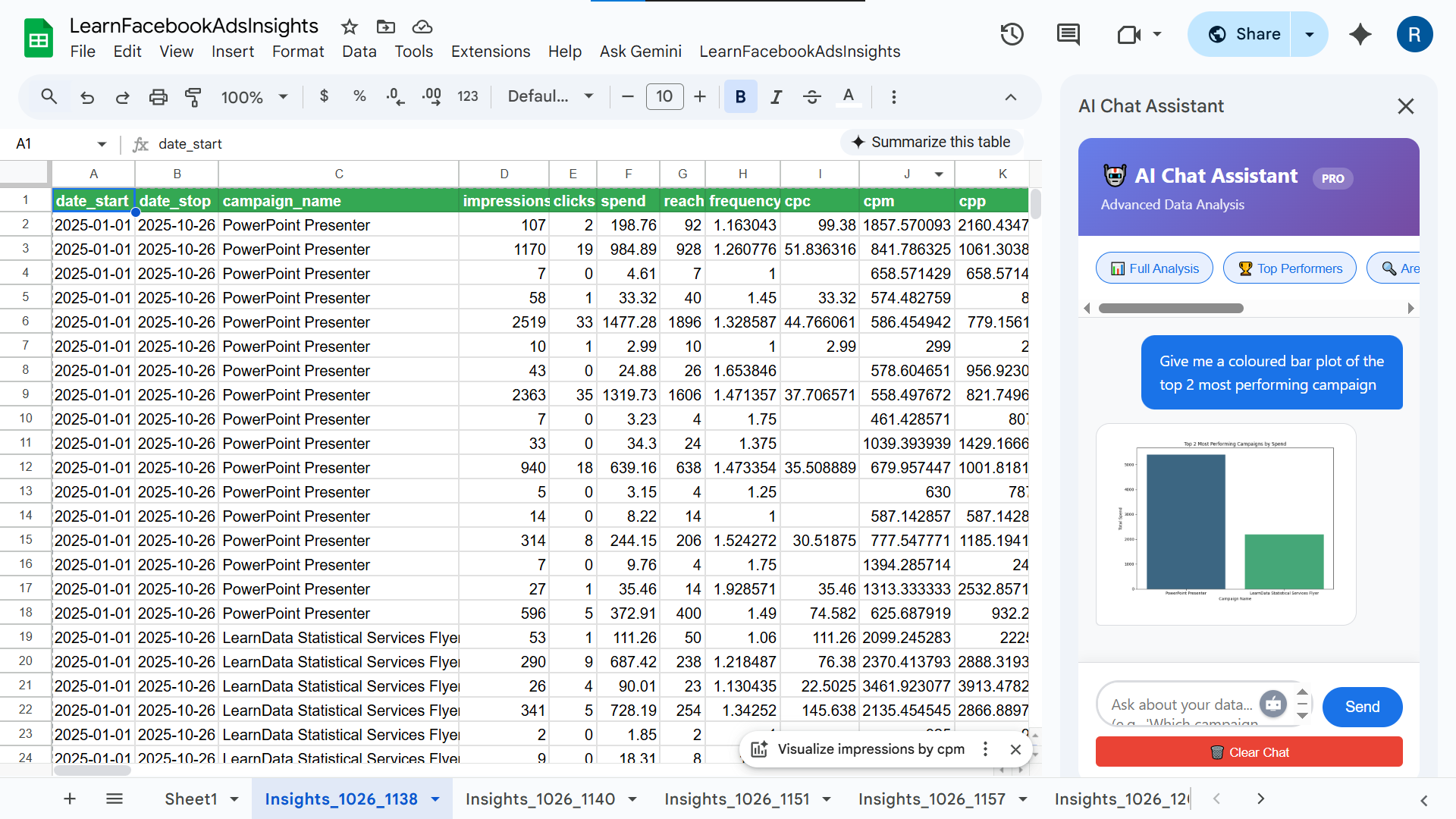Image resolution: width=1456 pixels, height=819 pixels.
Task: Star this spreadsheet
Action: 349,27
